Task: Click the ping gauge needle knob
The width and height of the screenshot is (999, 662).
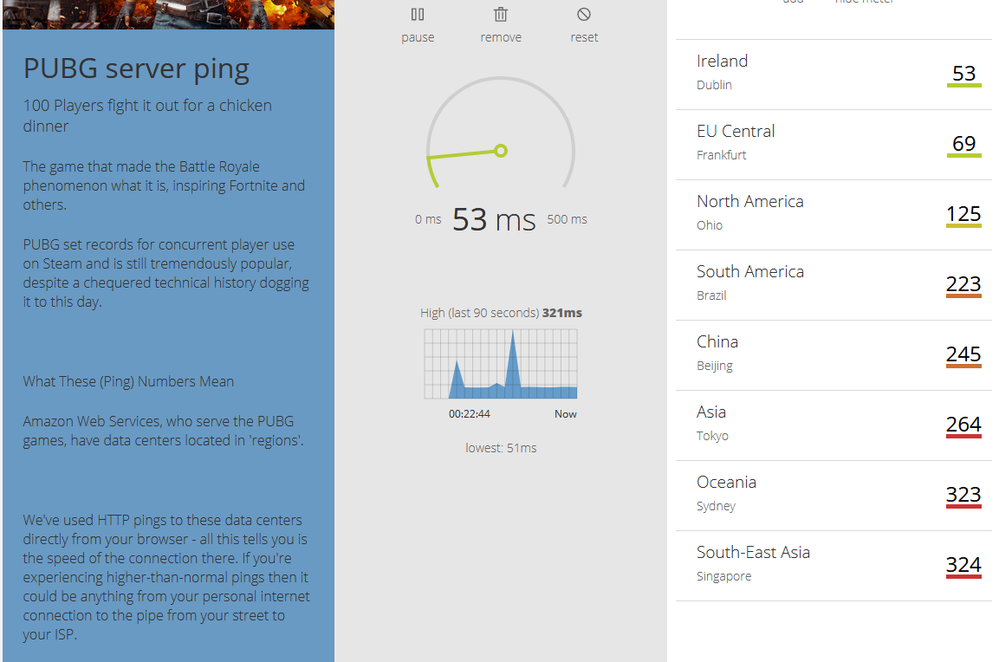Action: (501, 151)
